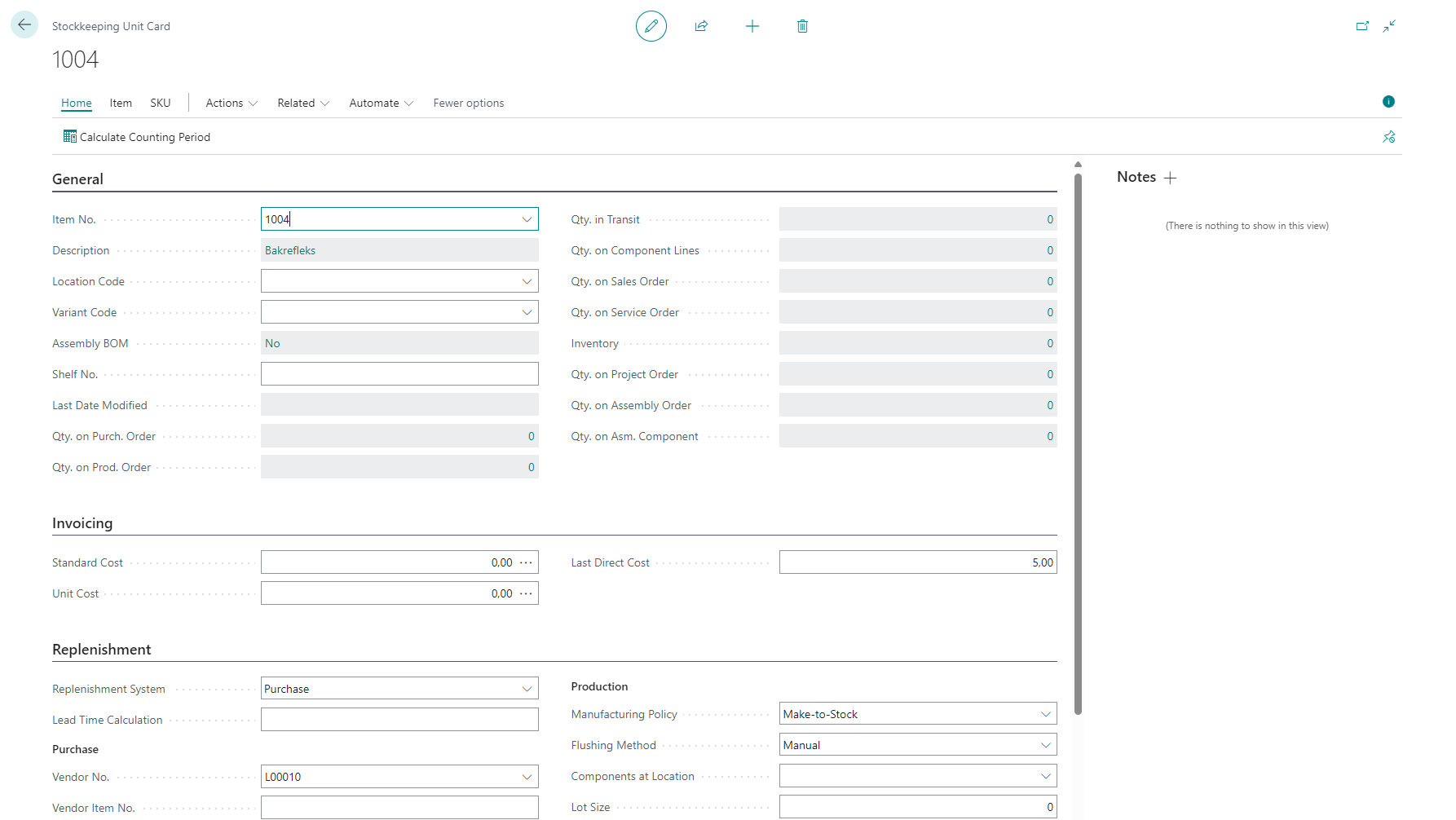Click the plus icon to create new

[752, 26]
